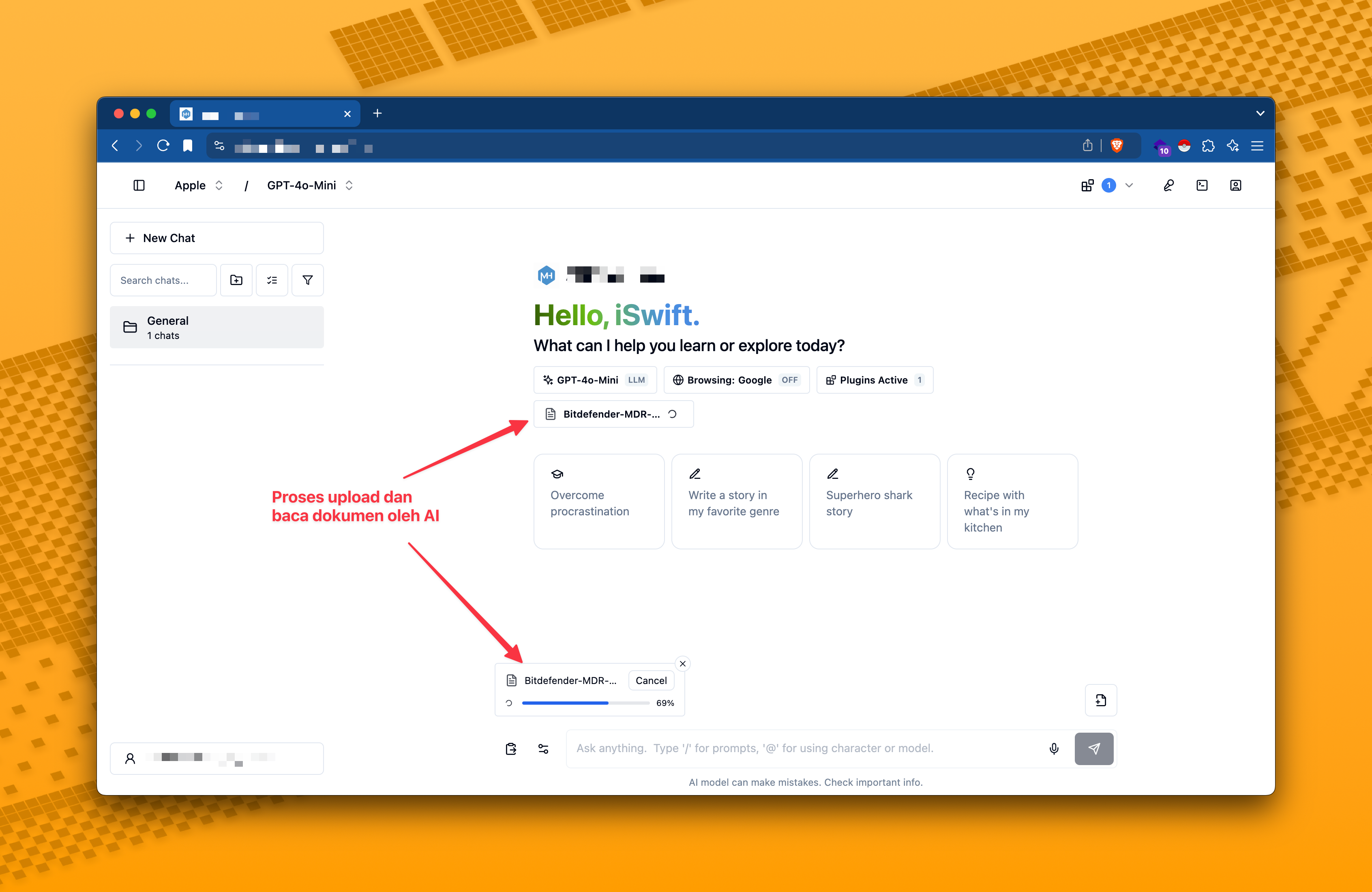Viewport: 1372px width, 892px height.
Task: Dismiss the upload card with X
Action: [682, 664]
